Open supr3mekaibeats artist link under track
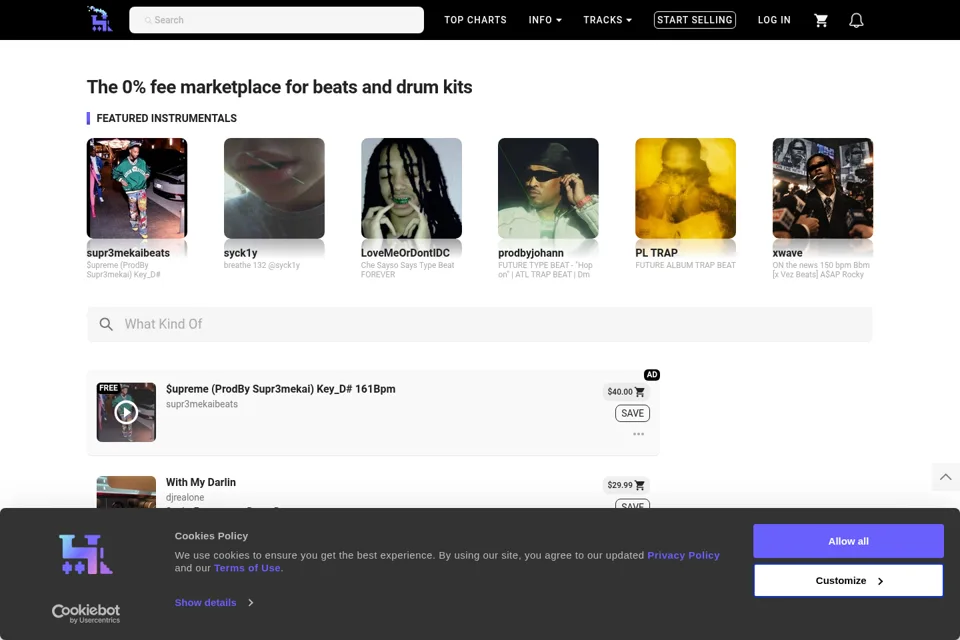This screenshot has width=960, height=640. click(x=202, y=404)
